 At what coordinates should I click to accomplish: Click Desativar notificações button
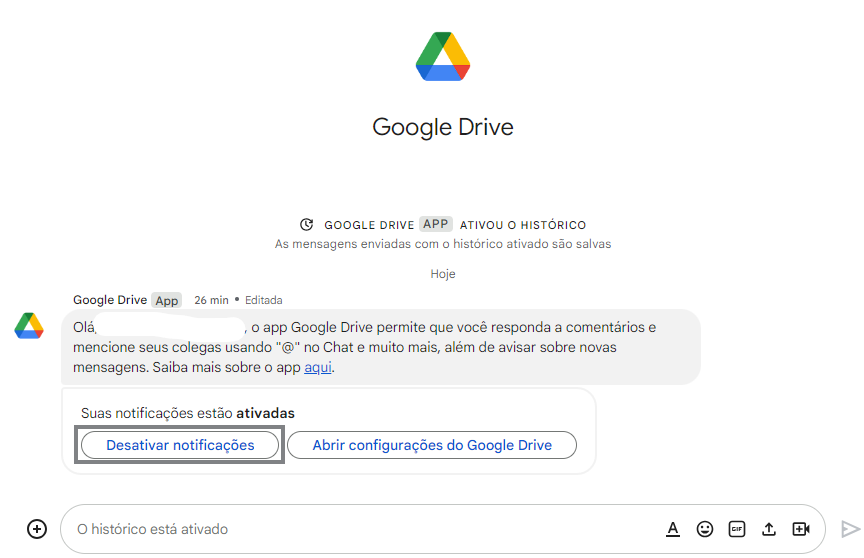click(180, 445)
